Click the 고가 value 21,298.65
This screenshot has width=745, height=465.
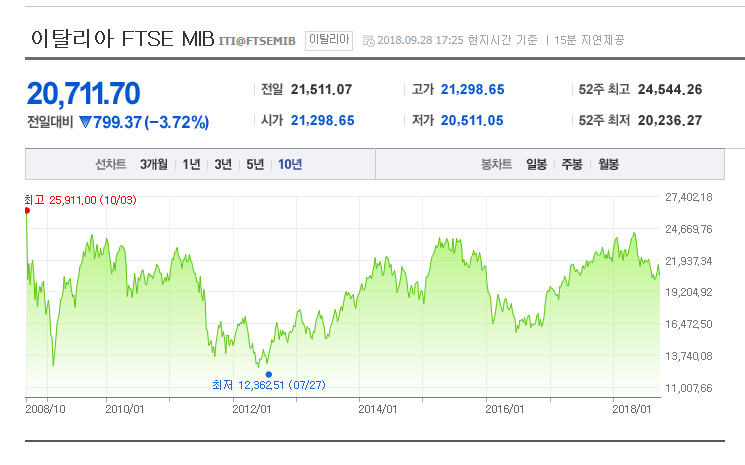click(x=472, y=89)
